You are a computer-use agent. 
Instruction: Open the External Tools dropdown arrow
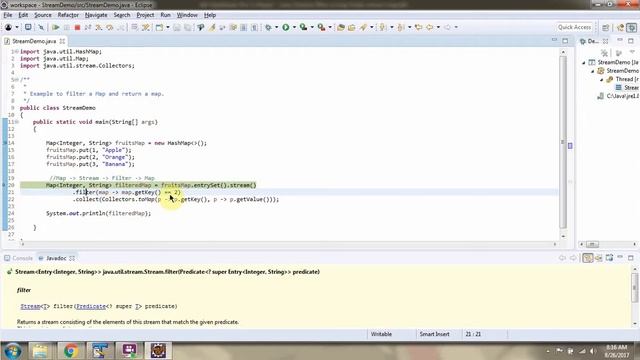pyautogui.click(x=330, y=27)
